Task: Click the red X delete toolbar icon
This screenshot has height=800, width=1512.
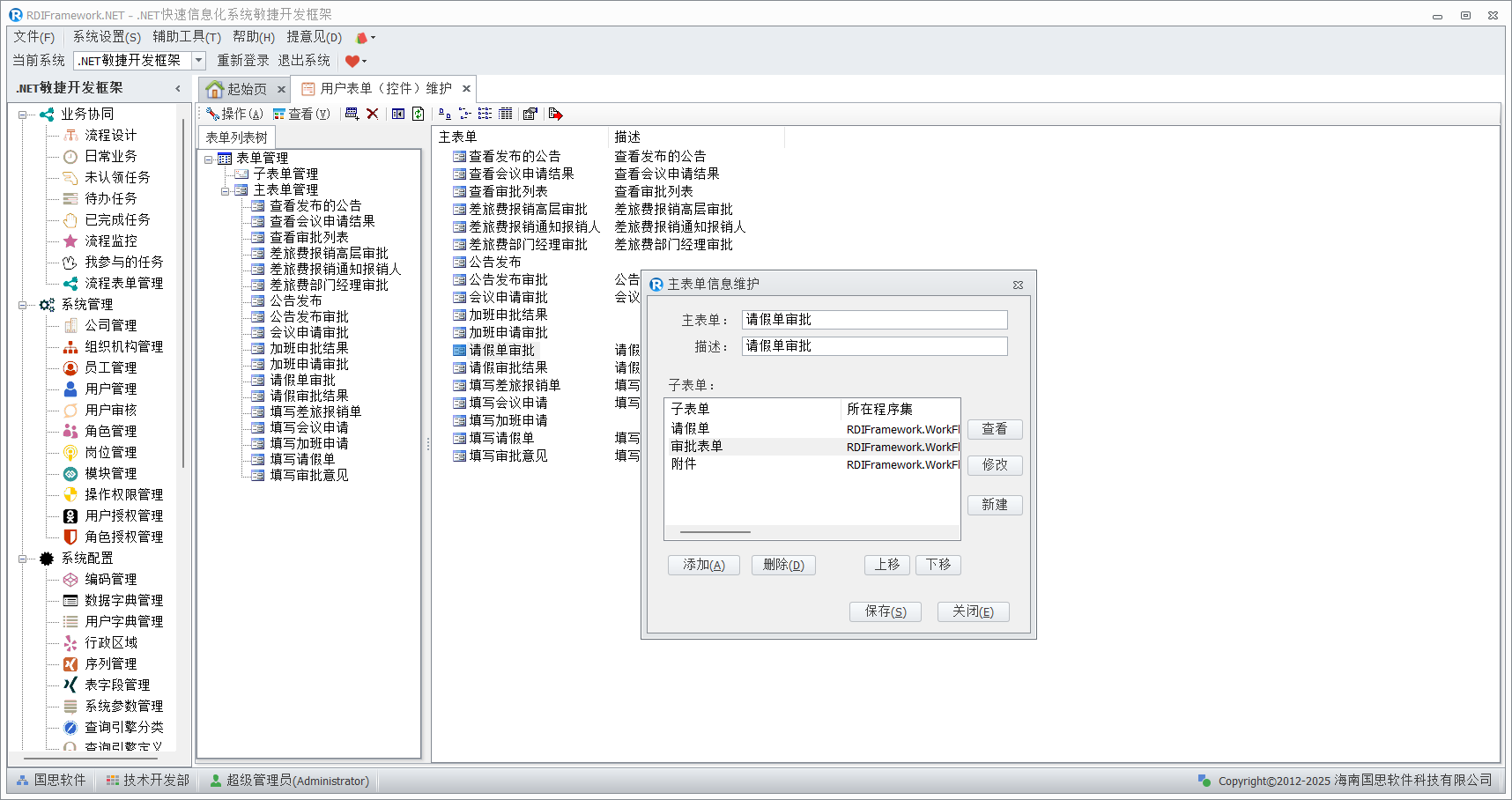Action: click(373, 114)
